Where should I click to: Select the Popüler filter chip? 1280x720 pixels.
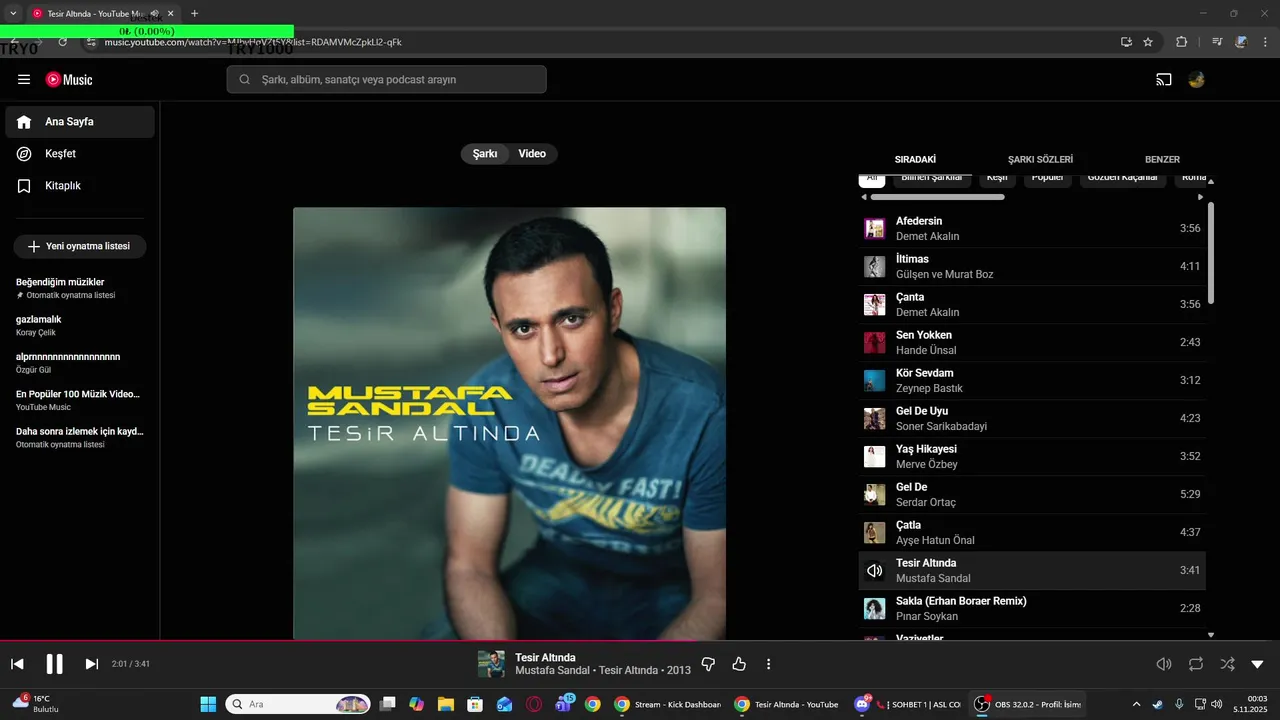tap(1048, 179)
